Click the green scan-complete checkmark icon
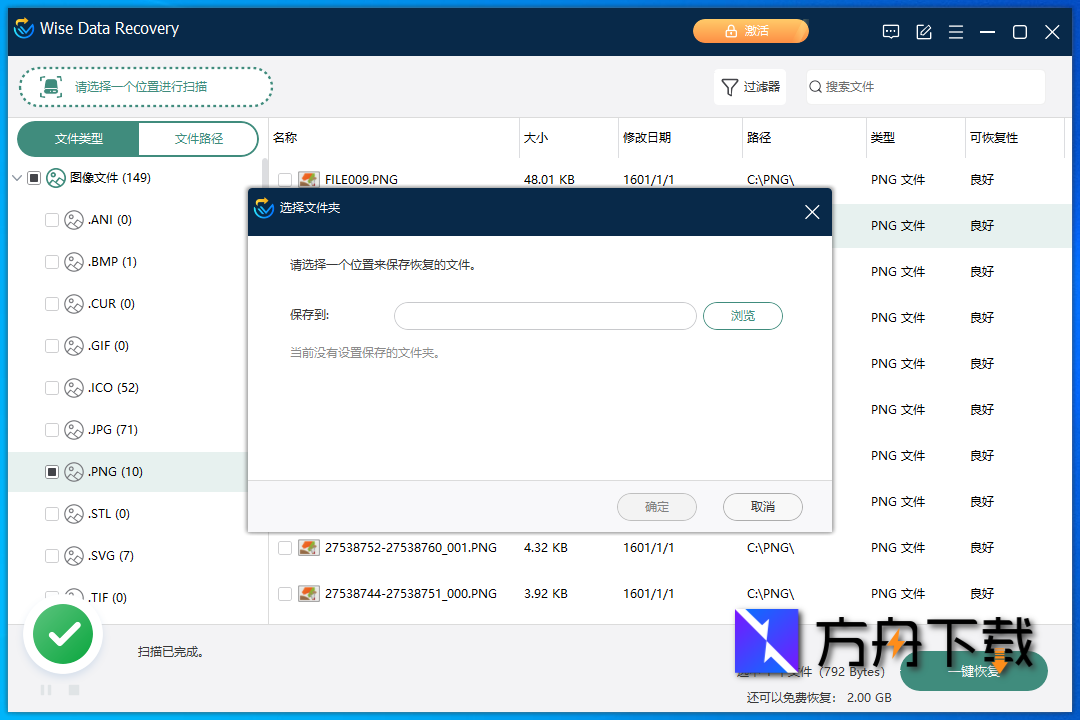 [x=62, y=634]
